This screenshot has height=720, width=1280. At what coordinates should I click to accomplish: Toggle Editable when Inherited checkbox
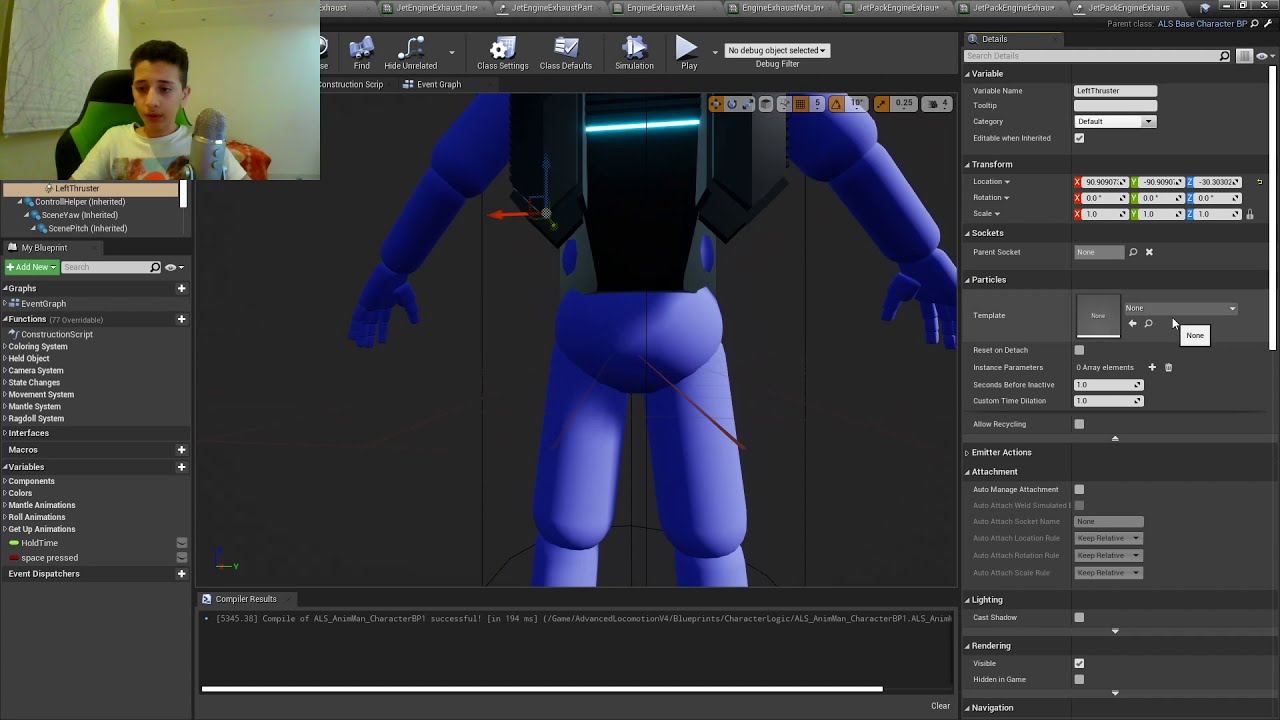pos(1079,138)
